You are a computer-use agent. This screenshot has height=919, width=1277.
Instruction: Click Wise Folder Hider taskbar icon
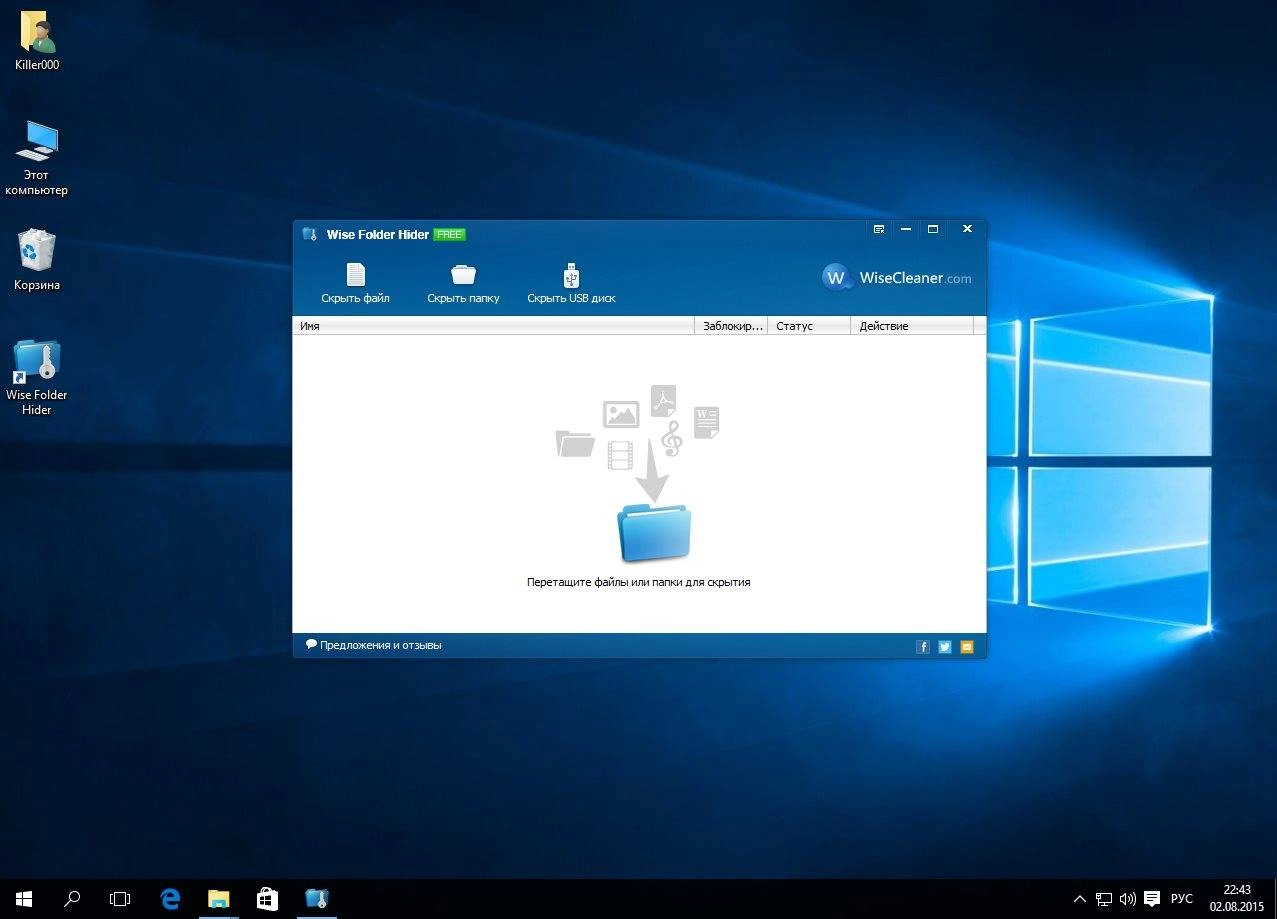point(316,899)
